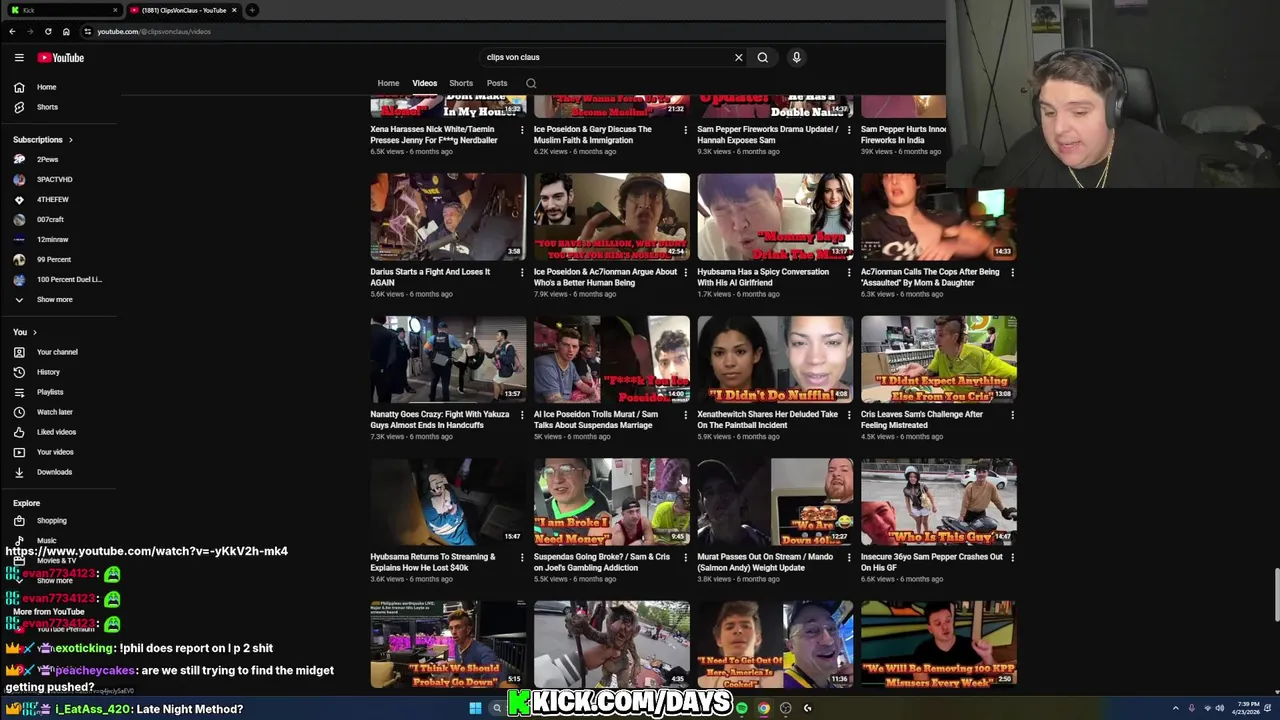The image size is (1280, 720).
Task: Open Chrome from the taskbar
Action: (x=763, y=708)
